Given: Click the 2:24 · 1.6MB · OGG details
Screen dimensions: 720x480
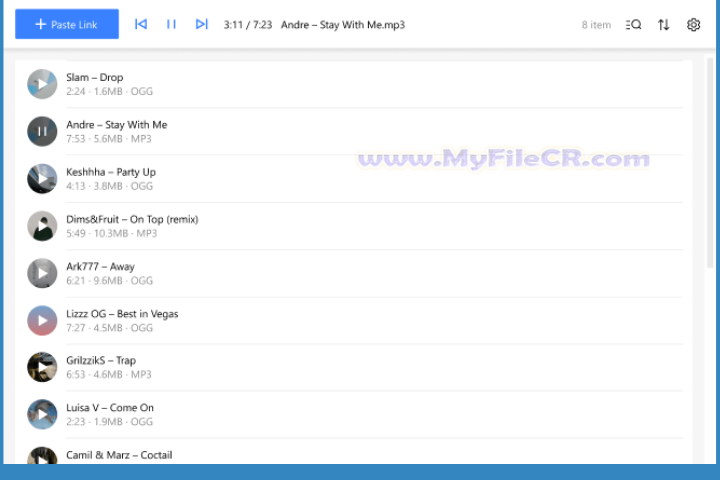Looking at the screenshot, I should click(x=109, y=91).
